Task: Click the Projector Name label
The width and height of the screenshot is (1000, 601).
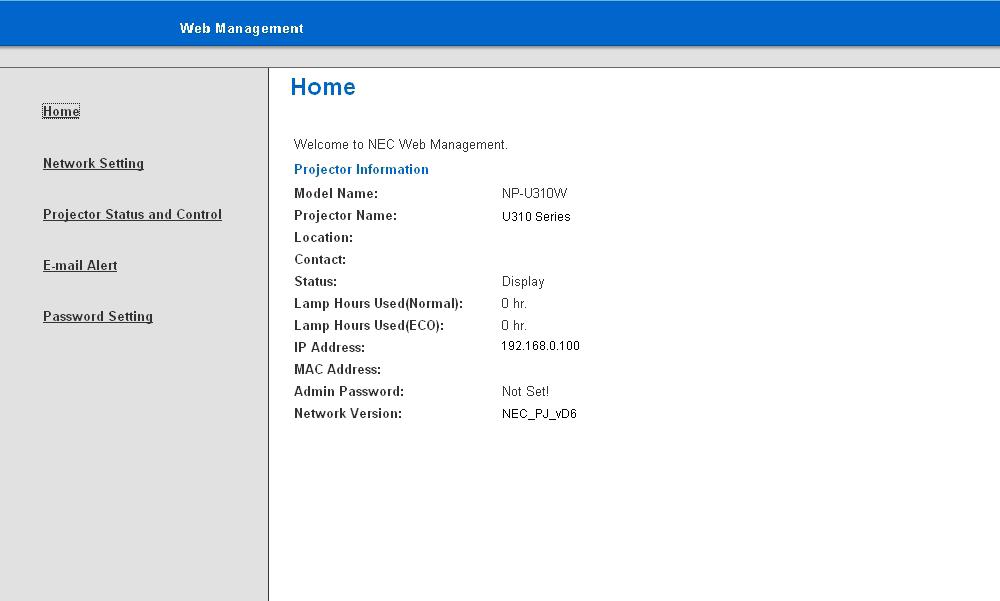Action: tap(345, 216)
